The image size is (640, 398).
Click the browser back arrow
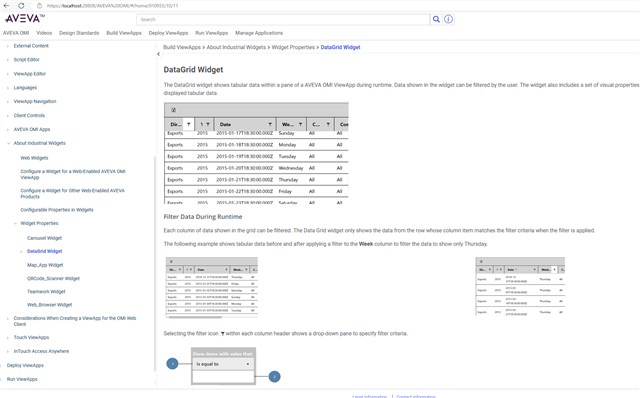tap(6, 6)
